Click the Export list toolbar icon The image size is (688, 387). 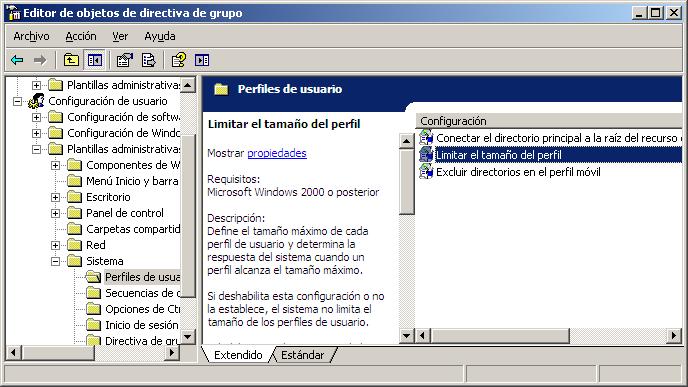pyautogui.click(x=148, y=60)
